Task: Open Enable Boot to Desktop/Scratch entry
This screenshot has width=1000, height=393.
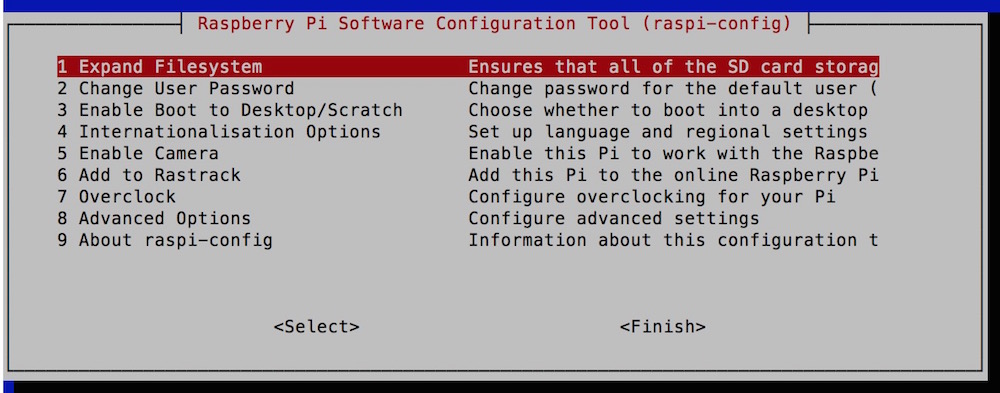Action: coord(230,110)
